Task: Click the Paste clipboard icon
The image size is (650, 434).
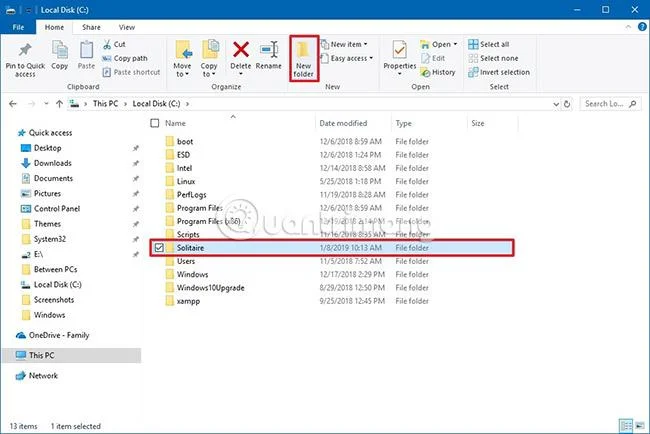Action: [x=86, y=51]
